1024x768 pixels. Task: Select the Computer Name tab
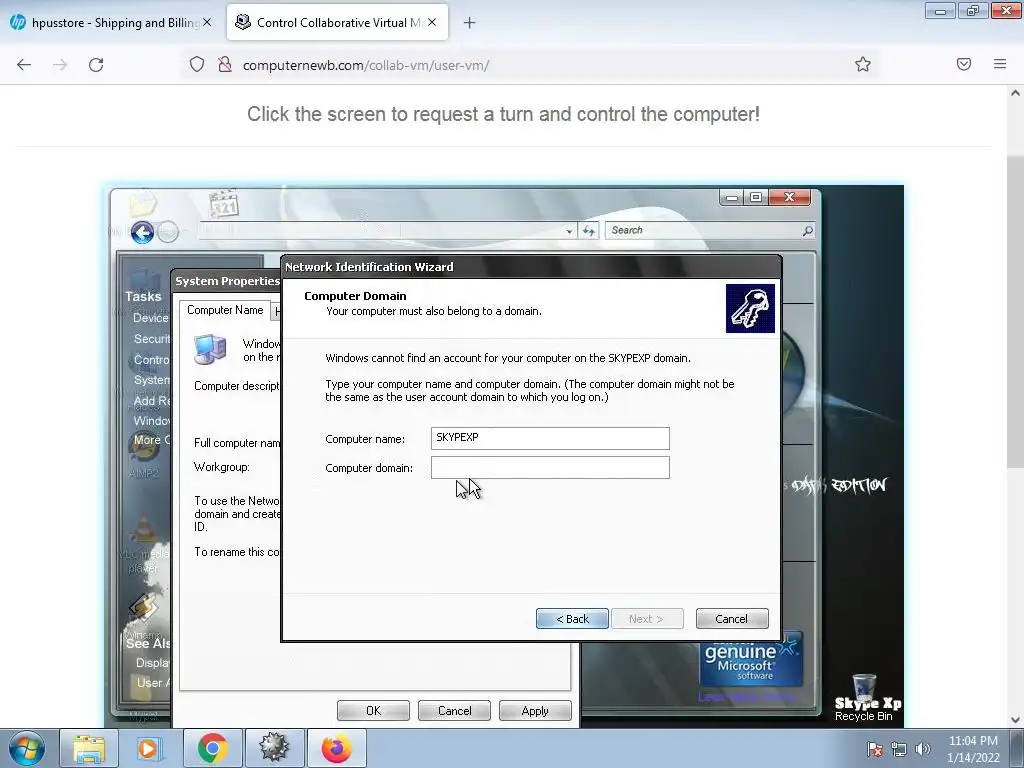(x=225, y=310)
